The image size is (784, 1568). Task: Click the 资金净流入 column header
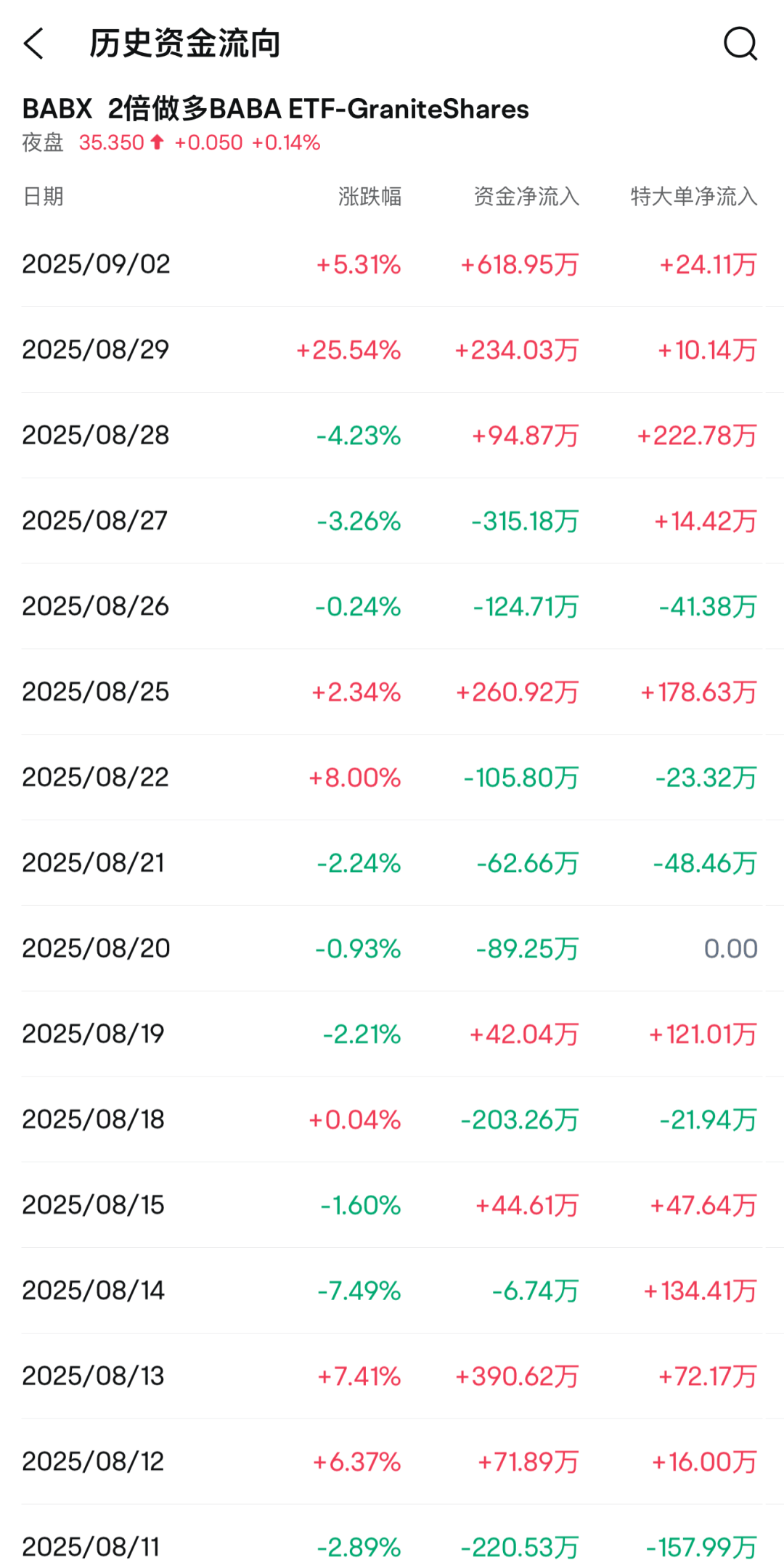click(526, 196)
